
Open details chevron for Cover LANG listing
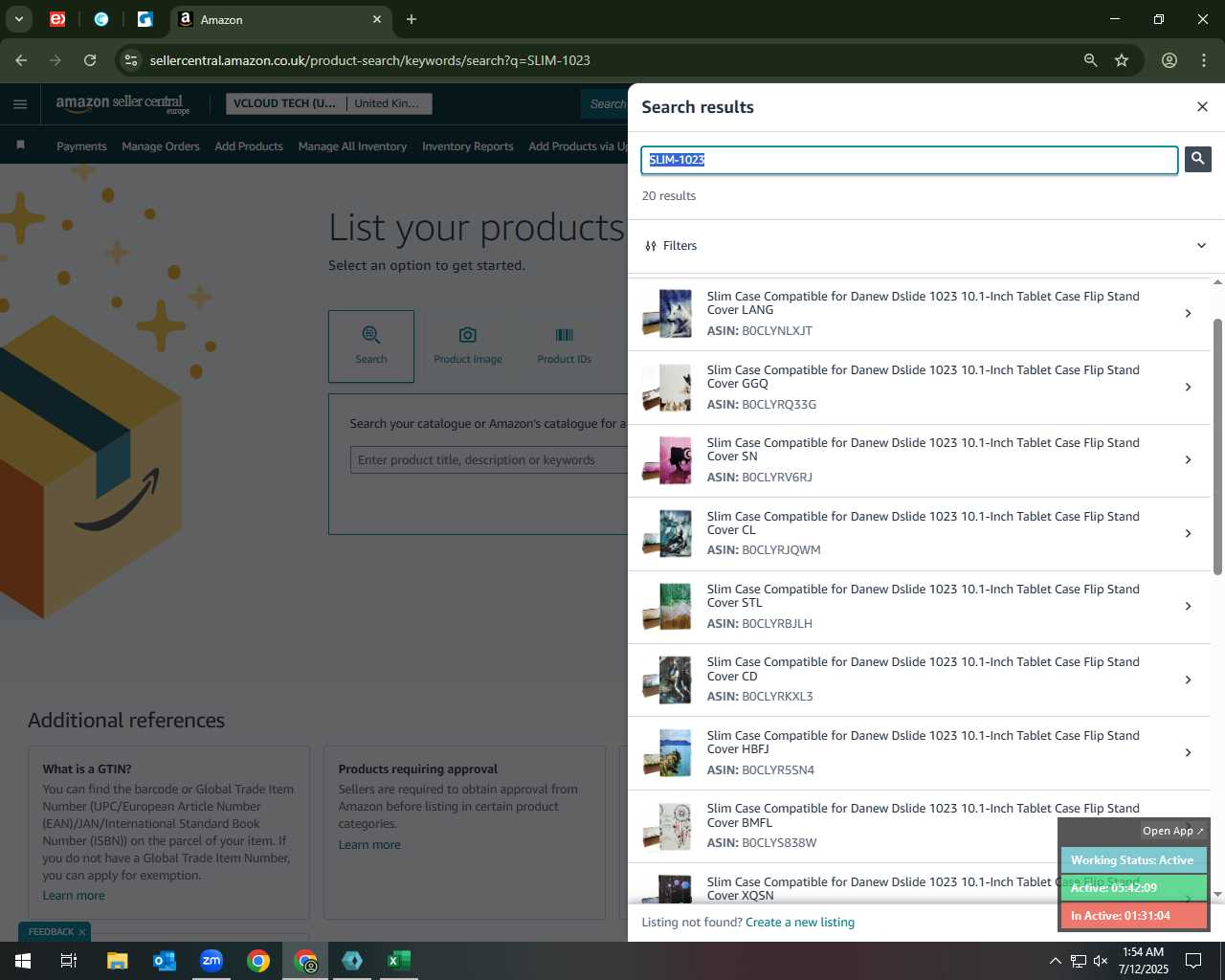[x=1188, y=313]
